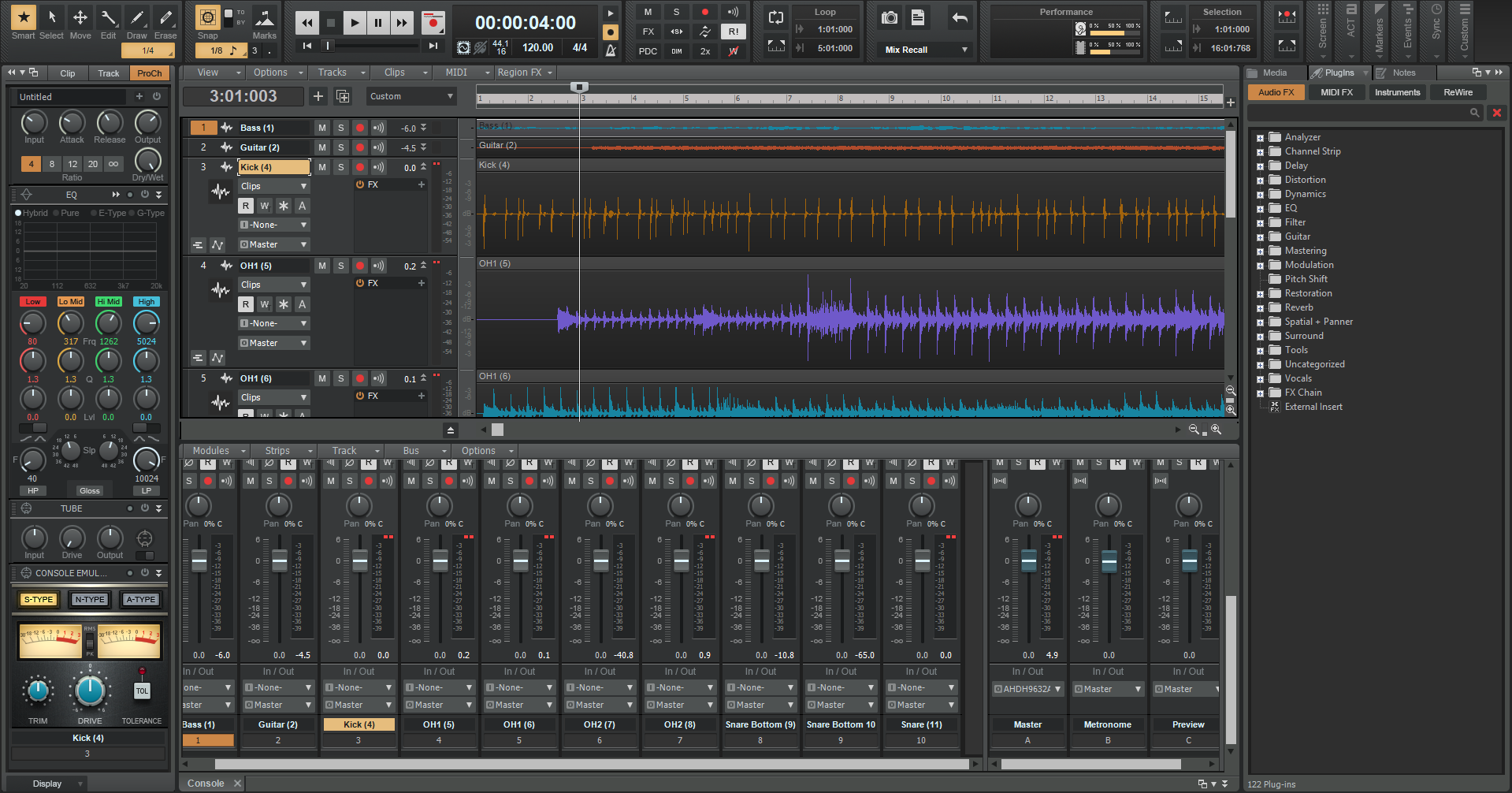Viewport: 1512px width, 793px height.
Task: Switch to the Instruments tab
Action: 1396,92
